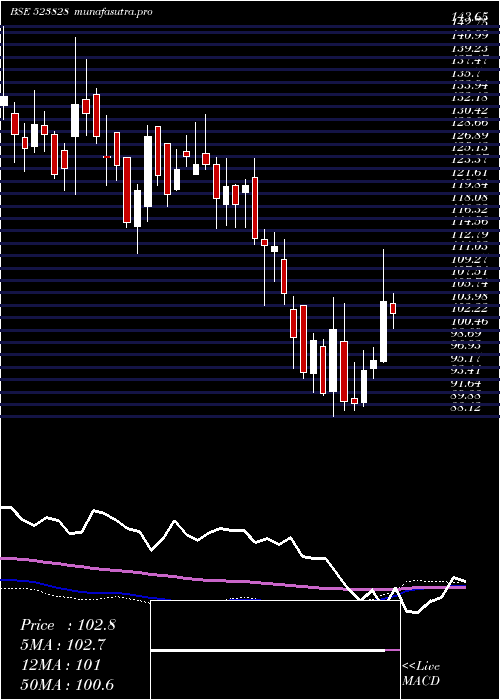Viewport: 500px width, 700px height.
Task: Select the '121.61' price axis label
Action: click(x=470, y=172)
